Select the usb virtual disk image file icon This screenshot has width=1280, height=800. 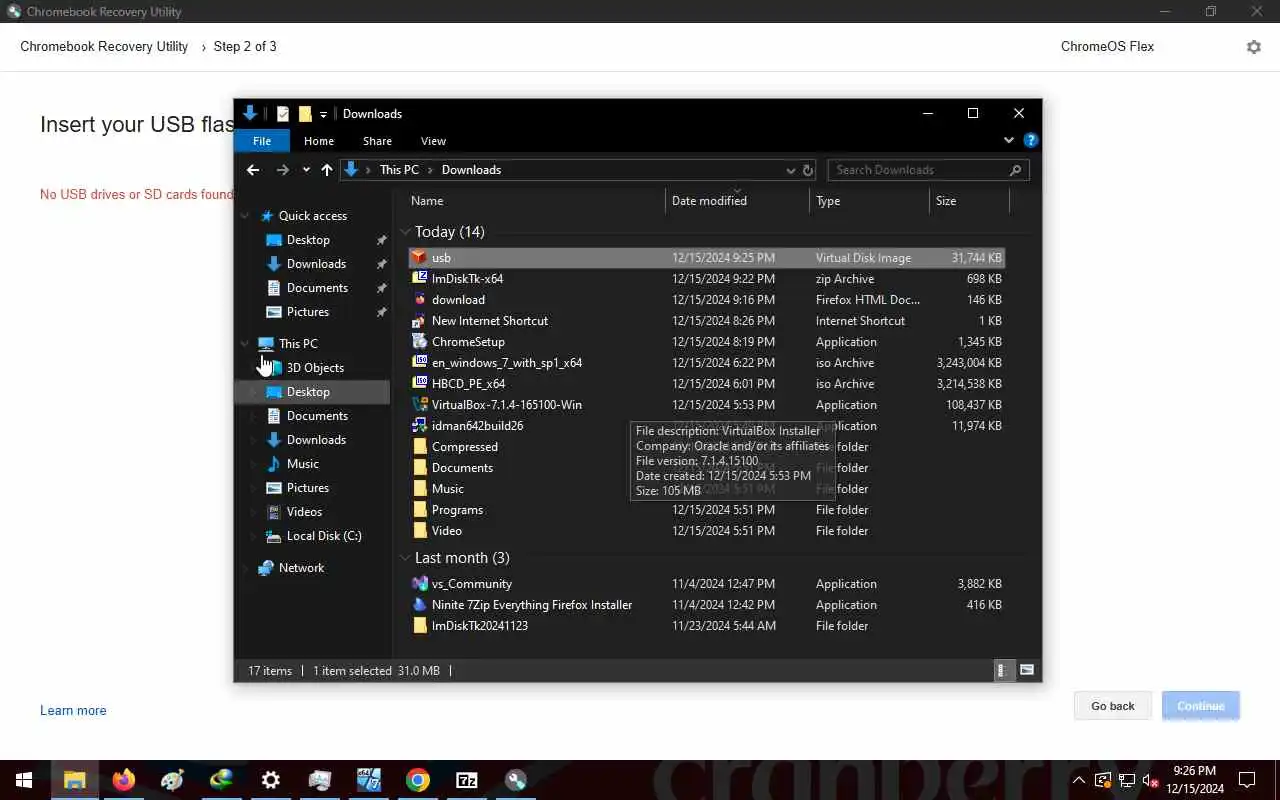(x=420, y=258)
